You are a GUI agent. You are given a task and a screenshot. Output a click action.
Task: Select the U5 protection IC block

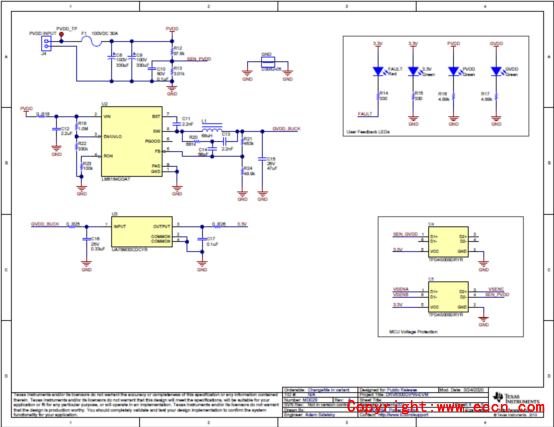[x=448, y=297]
